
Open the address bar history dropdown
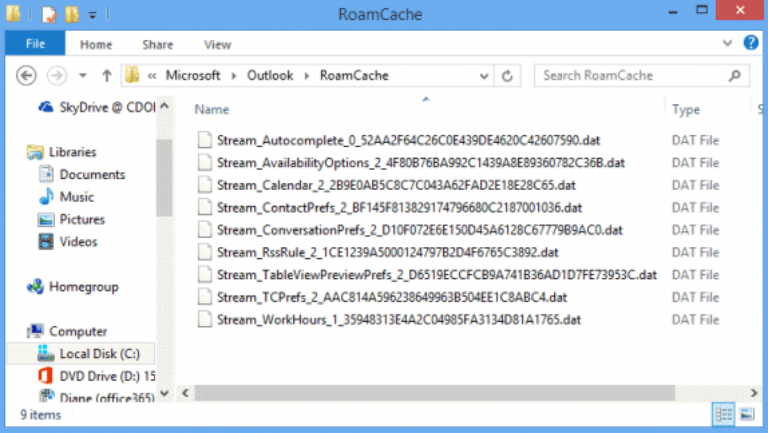[x=485, y=76]
